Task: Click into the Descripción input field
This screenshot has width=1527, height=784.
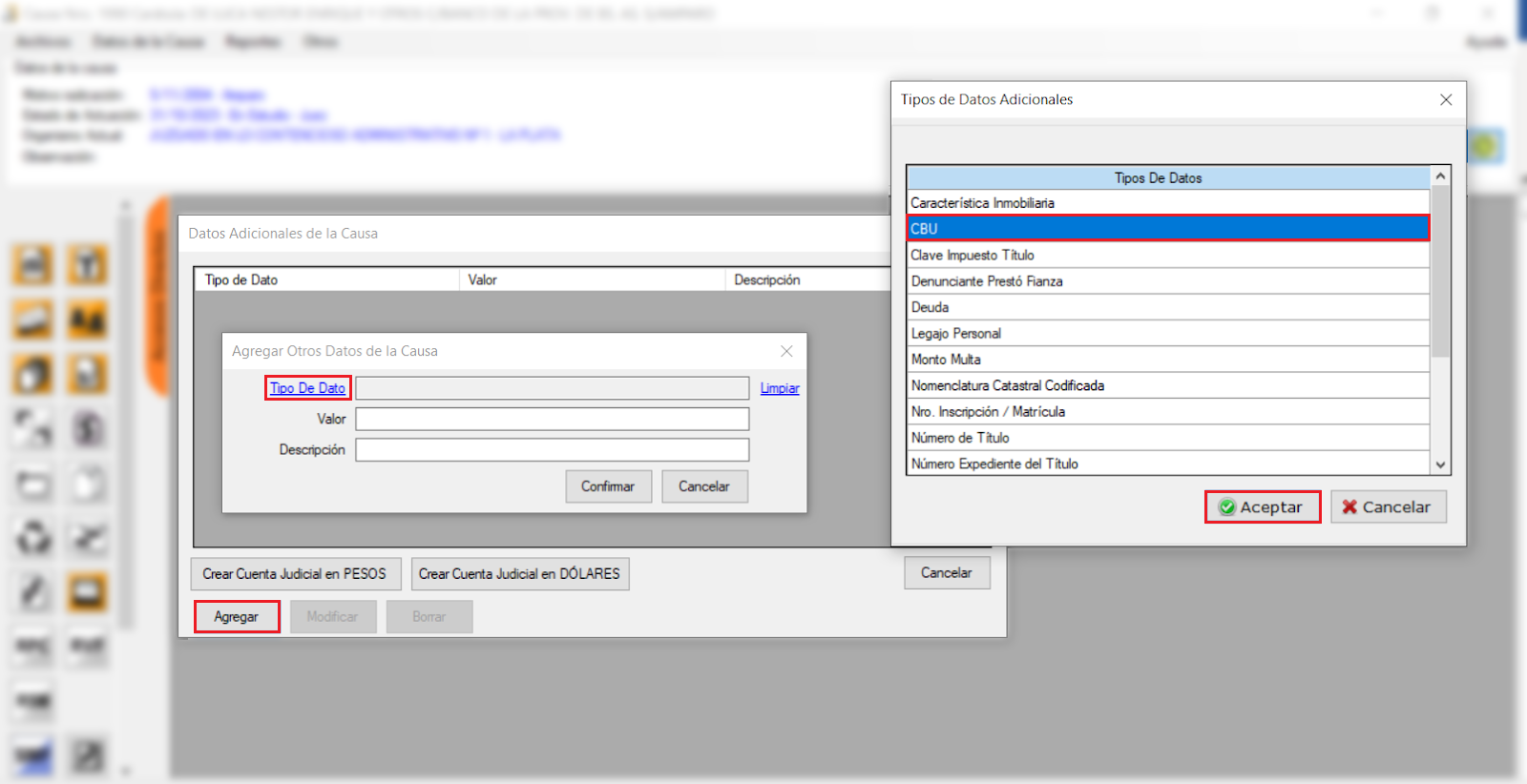Action: tap(552, 450)
